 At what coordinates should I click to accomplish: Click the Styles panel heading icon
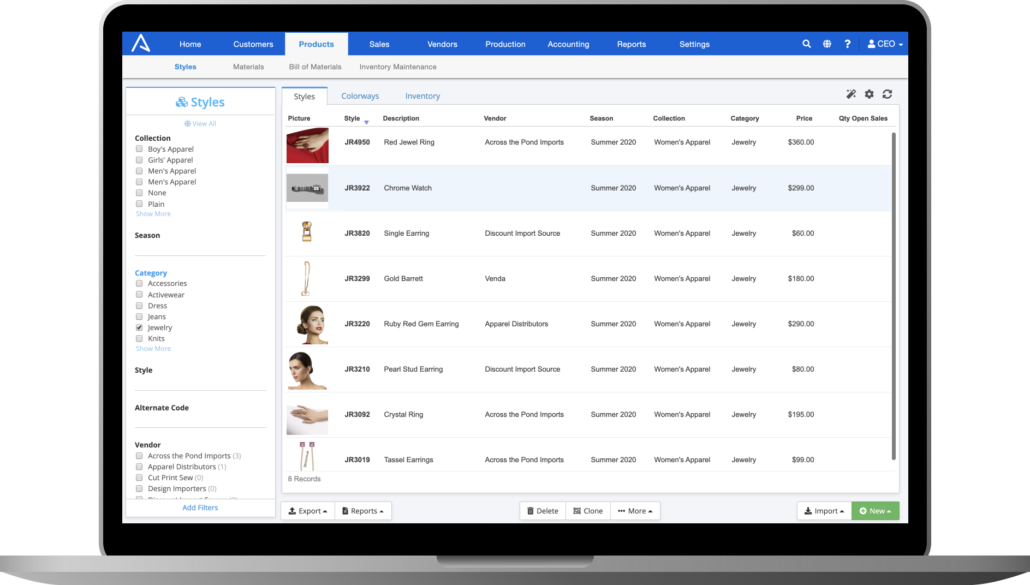click(x=181, y=102)
